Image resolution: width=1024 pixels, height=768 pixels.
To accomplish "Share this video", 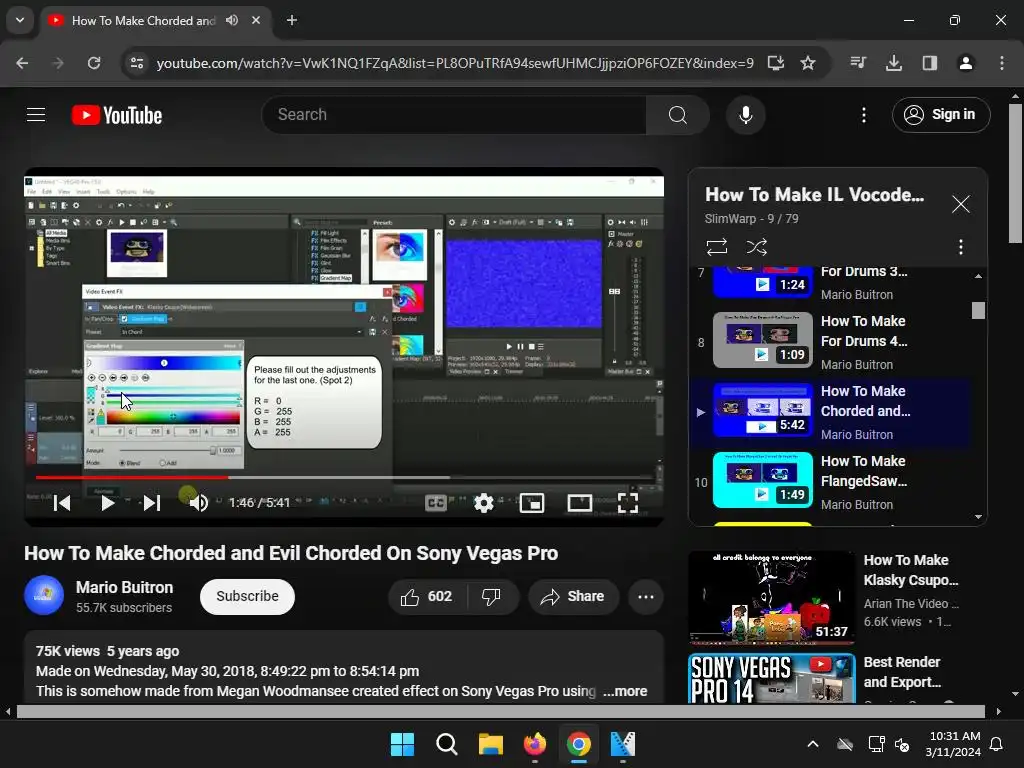I will click(x=573, y=596).
